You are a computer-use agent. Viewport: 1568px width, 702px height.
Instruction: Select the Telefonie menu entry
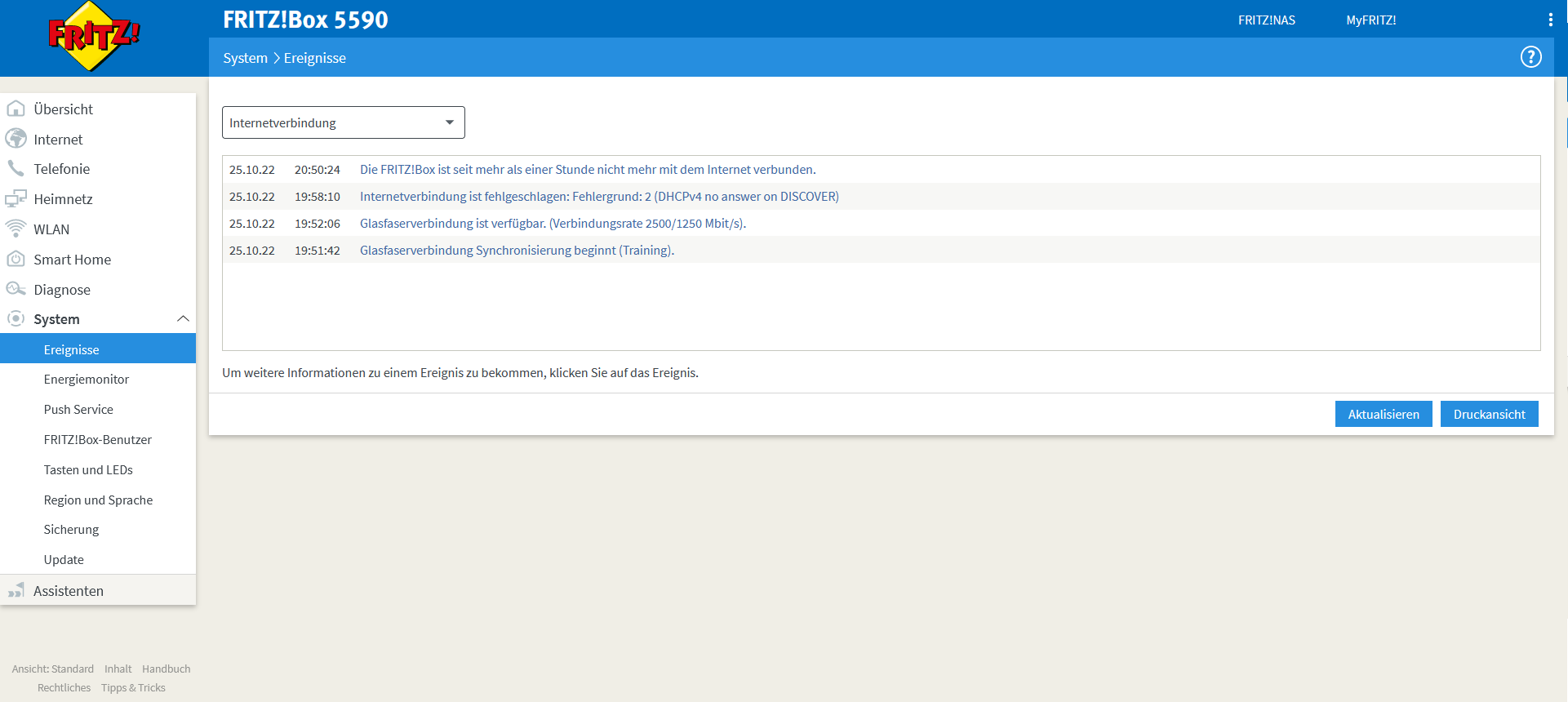(x=62, y=169)
